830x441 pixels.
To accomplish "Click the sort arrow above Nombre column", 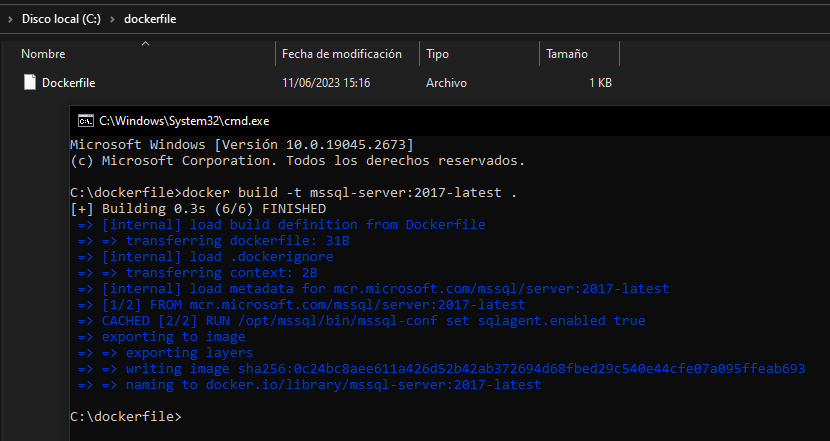I will point(145,43).
